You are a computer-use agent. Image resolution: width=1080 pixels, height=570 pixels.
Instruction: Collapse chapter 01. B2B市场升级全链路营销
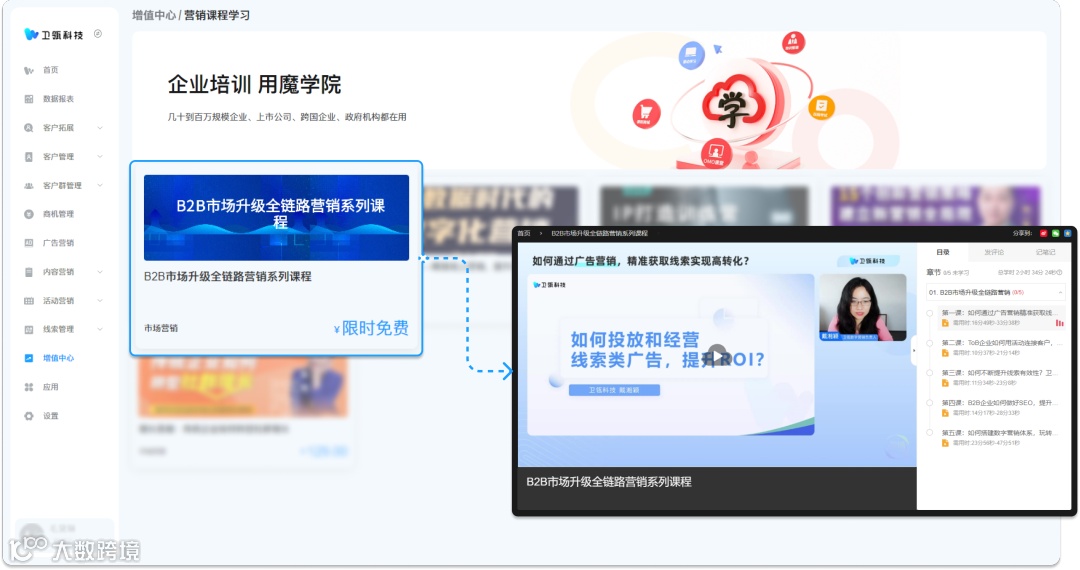pos(1060,293)
